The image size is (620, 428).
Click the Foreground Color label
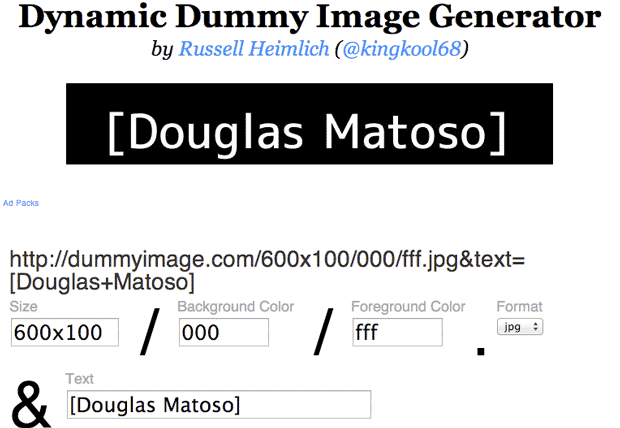[x=409, y=307]
